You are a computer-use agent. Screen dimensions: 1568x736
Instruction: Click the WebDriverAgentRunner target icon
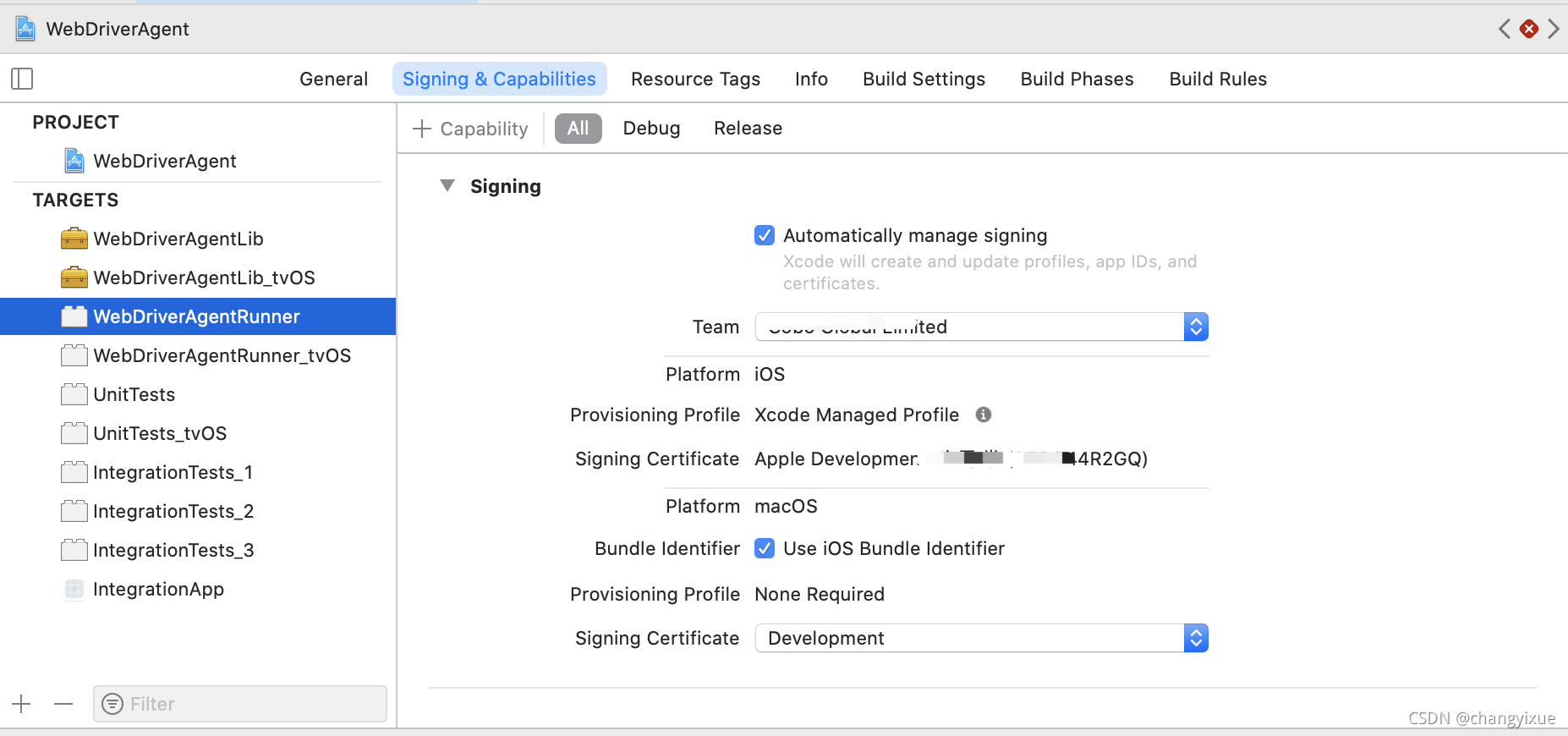click(x=74, y=316)
